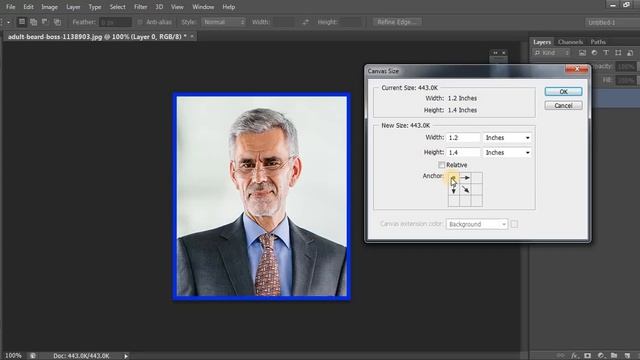Click New Size Height input field
This screenshot has width=640, height=360.
(464, 153)
